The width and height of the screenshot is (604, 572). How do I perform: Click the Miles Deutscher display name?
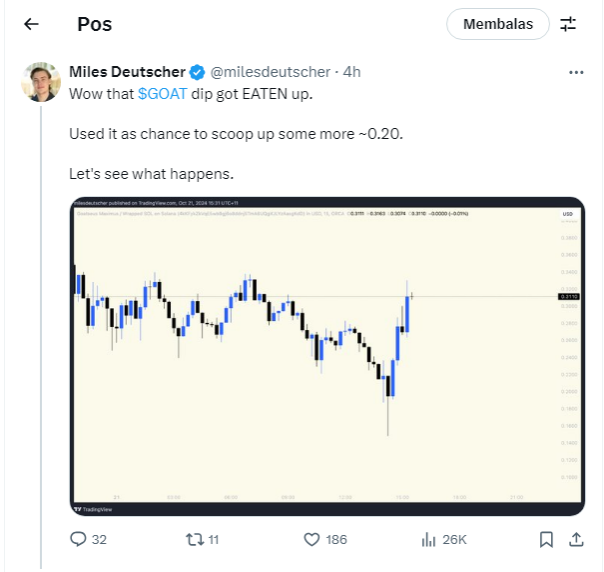[127, 72]
